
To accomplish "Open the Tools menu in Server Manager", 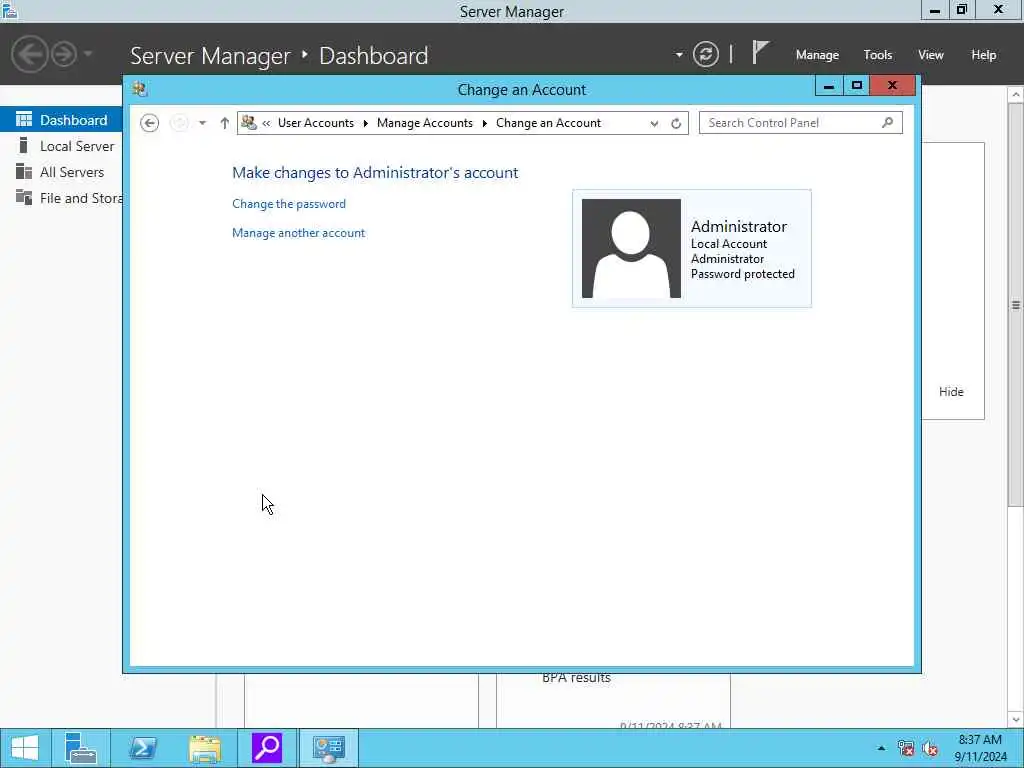I will (x=878, y=55).
